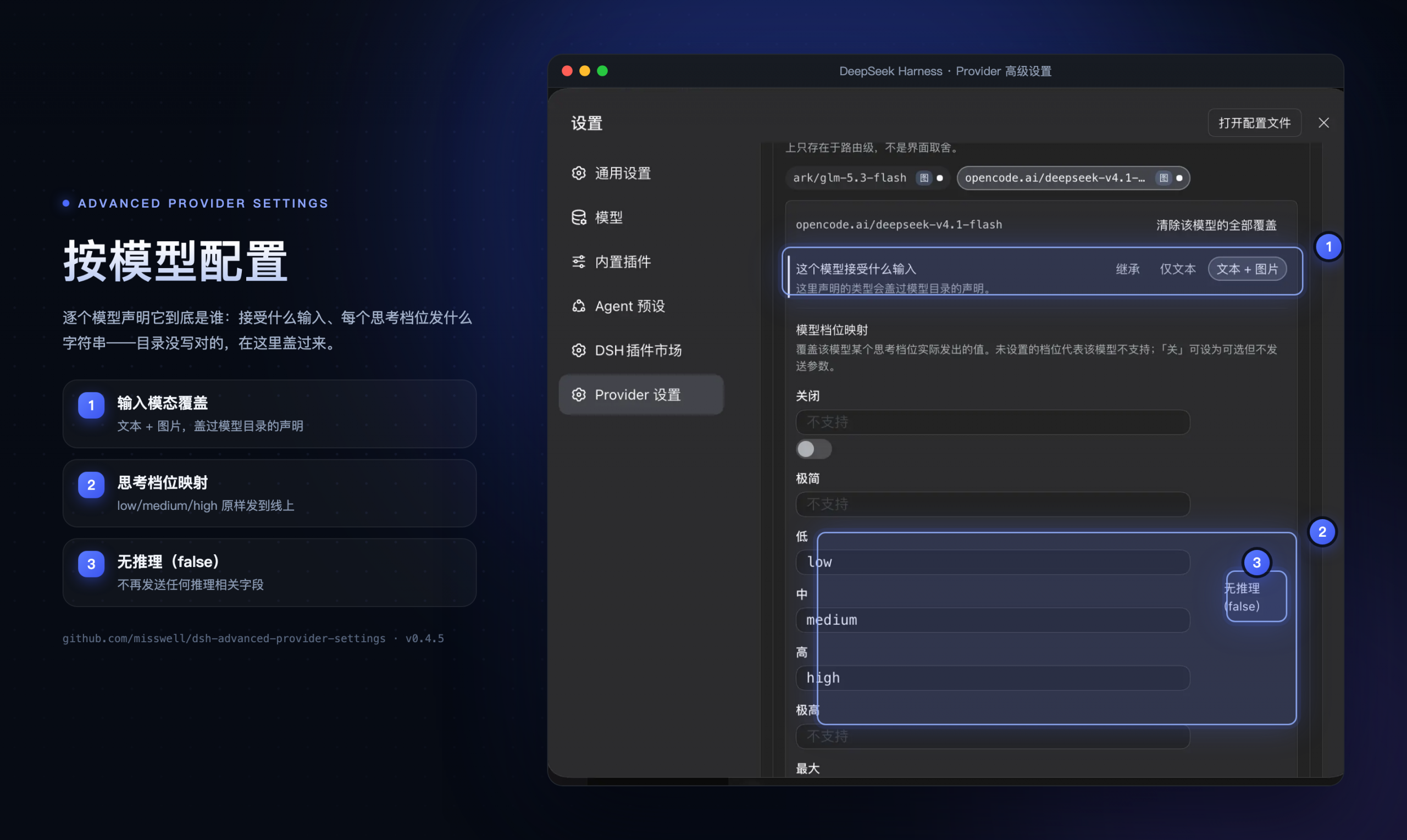Click the white dot on the opencode.ai/deepseek chip

pos(1179,179)
